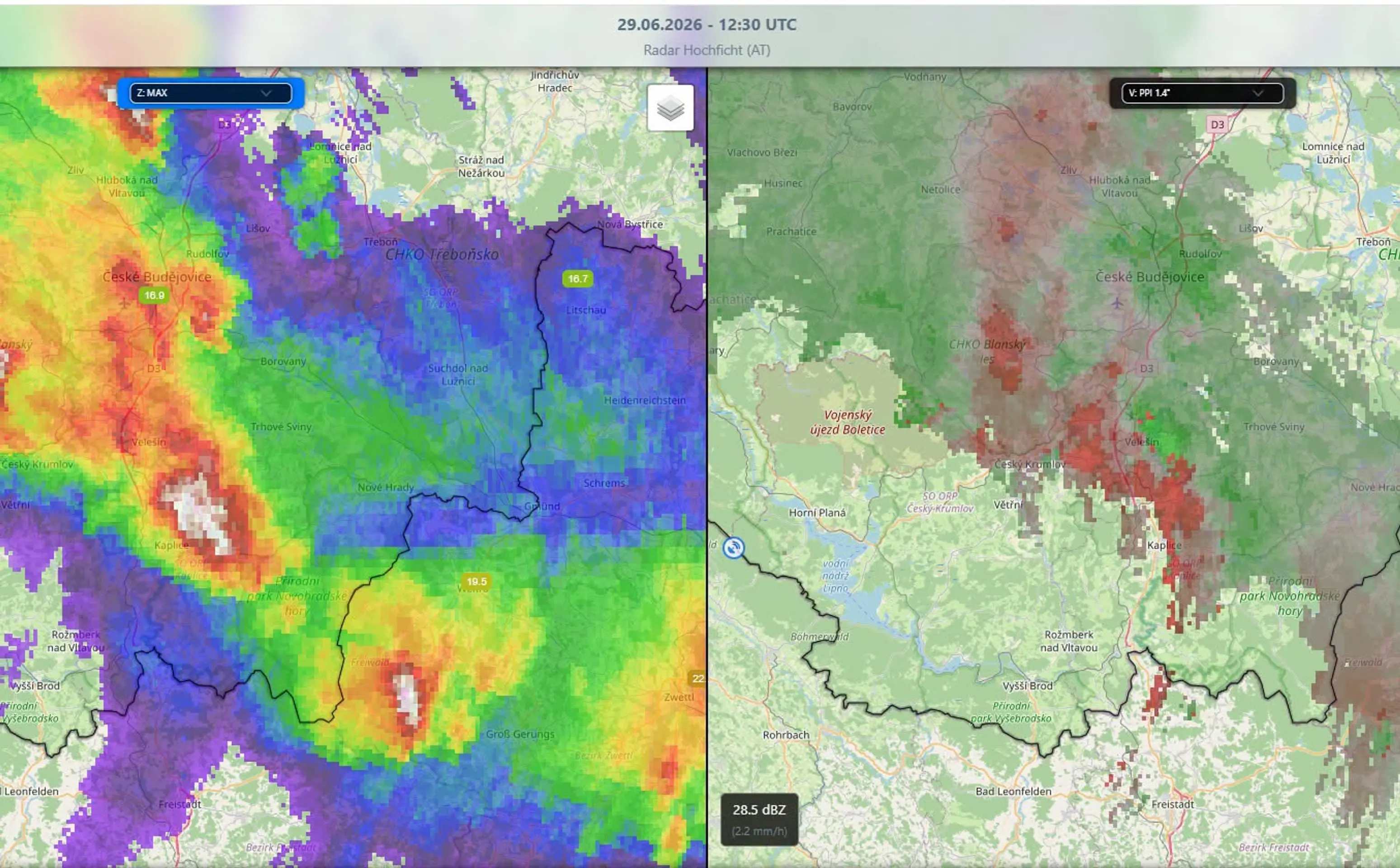
Task: Click the Zwettl town label
Action: click(x=679, y=697)
